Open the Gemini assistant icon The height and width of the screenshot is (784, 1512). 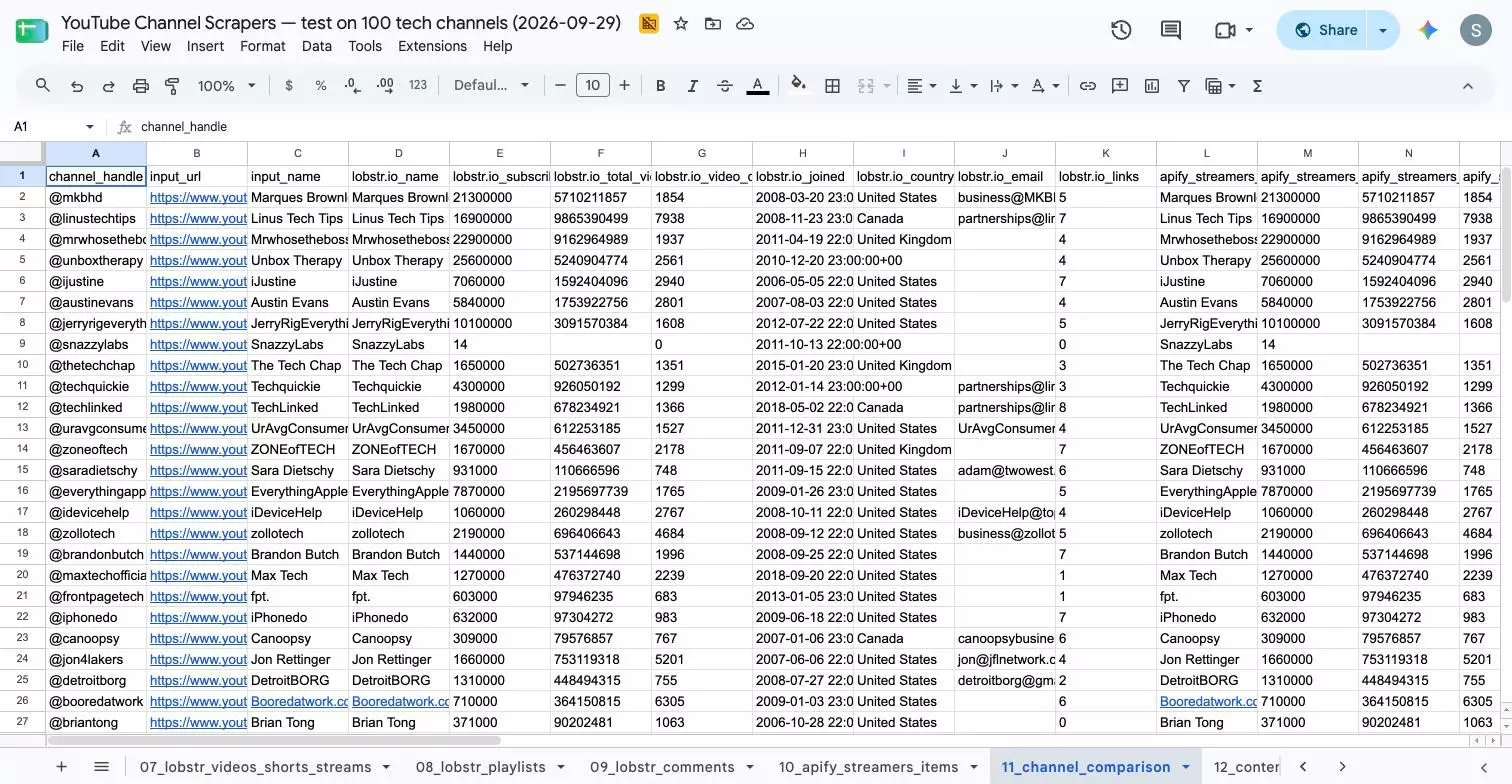(1428, 30)
